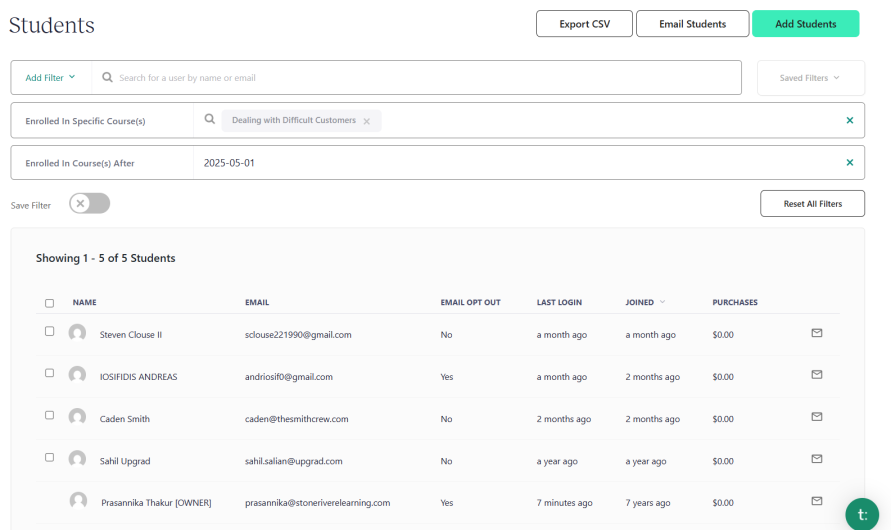Click email sclouse221990@gmail.com
This screenshot has width=891, height=530.
point(298,335)
